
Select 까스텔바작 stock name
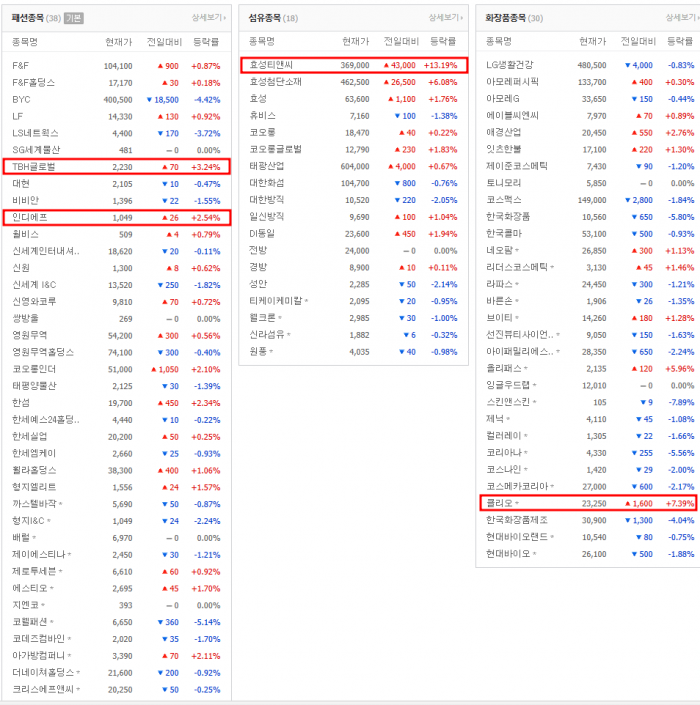pyautogui.click(x=34, y=504)
